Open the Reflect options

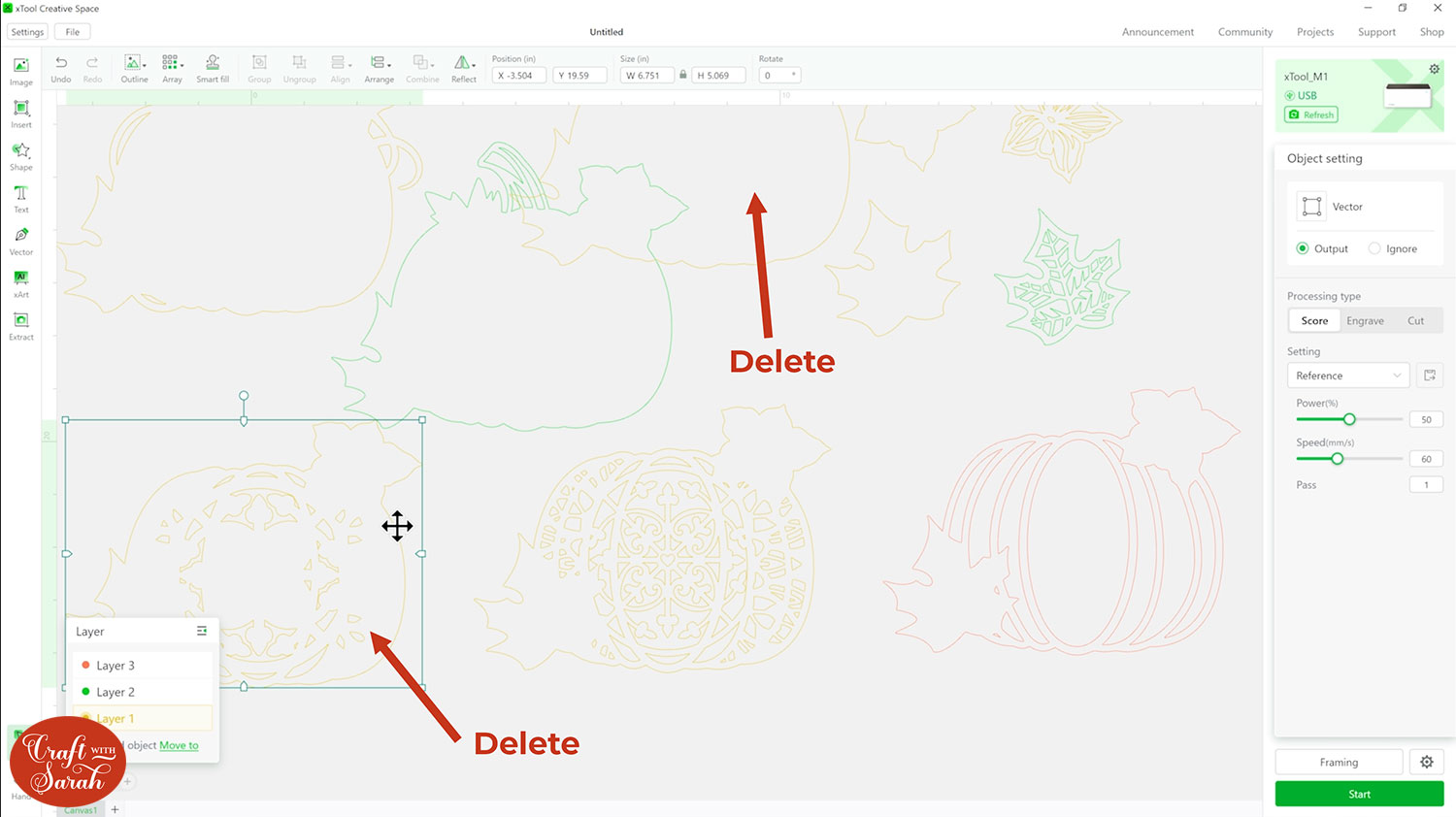(x=464, y=69)
